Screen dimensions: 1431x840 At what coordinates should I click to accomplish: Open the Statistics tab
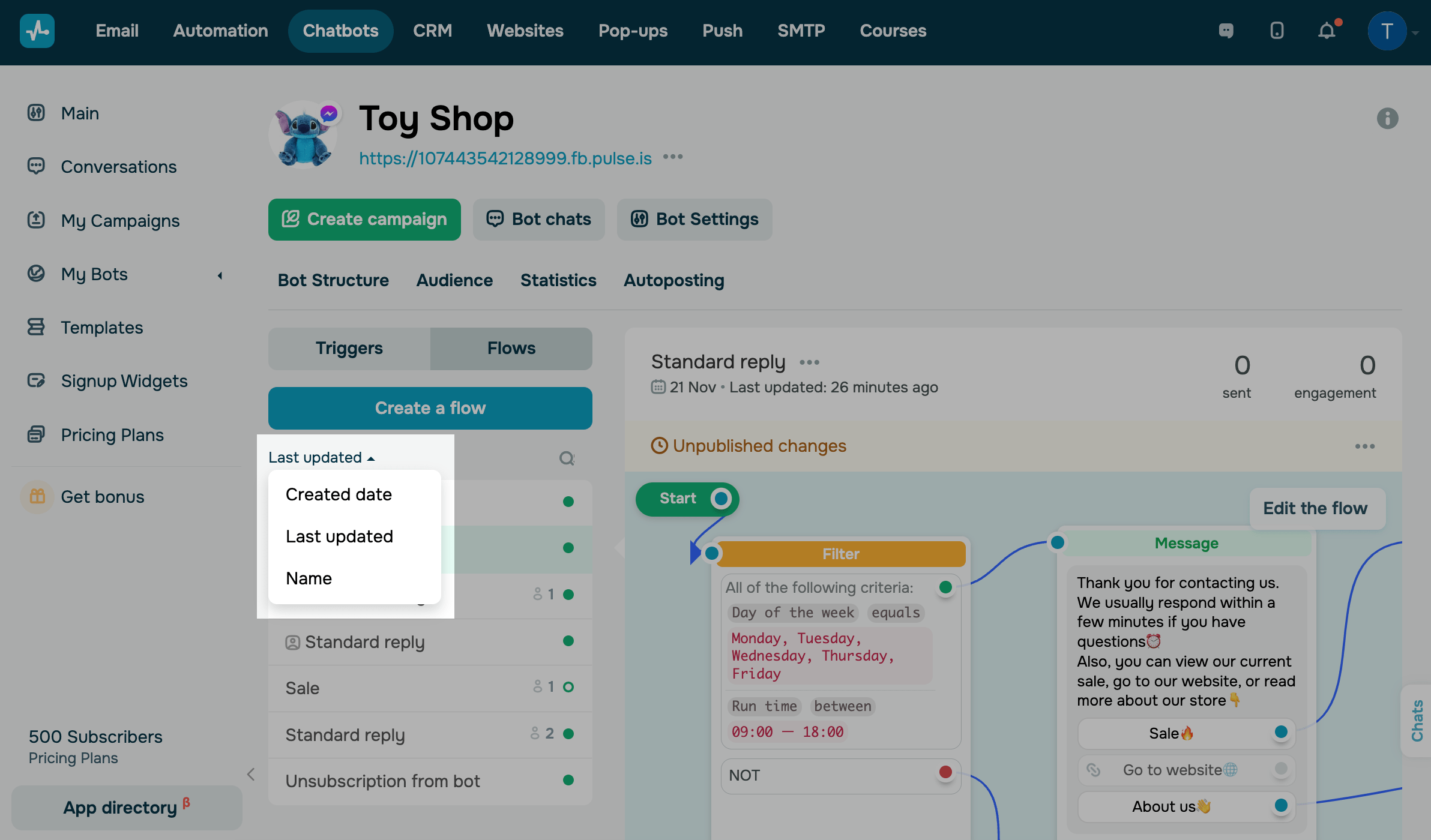(x=558, y=280)
